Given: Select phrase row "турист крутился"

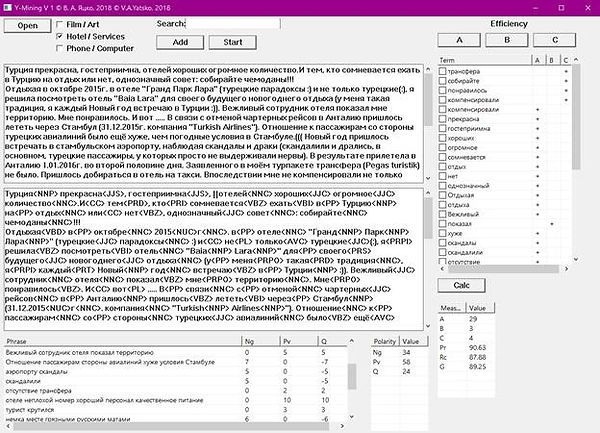Looking at the screenshot, I should click(176, 410).
